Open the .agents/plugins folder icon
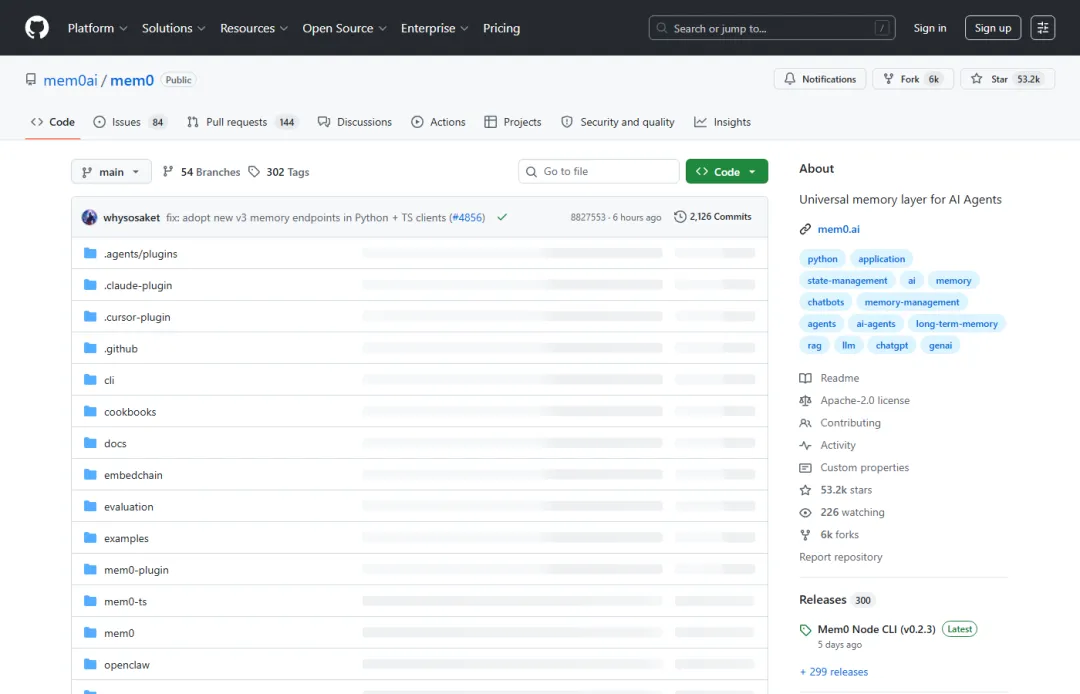Image resolution: width=1080 pixels, height=694 pixels. click(90, 253)
